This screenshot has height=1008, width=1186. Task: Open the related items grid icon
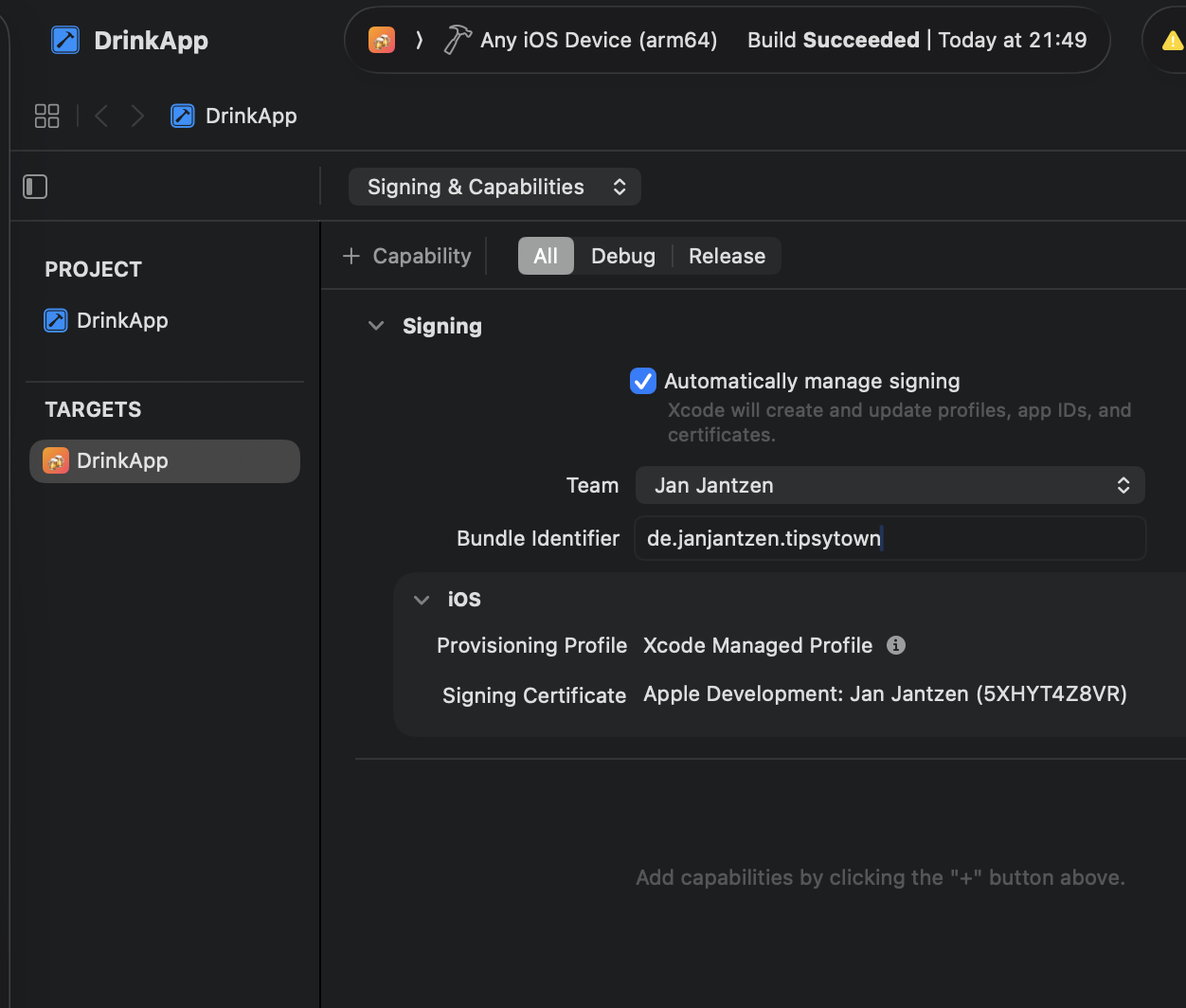click(46, 116)
